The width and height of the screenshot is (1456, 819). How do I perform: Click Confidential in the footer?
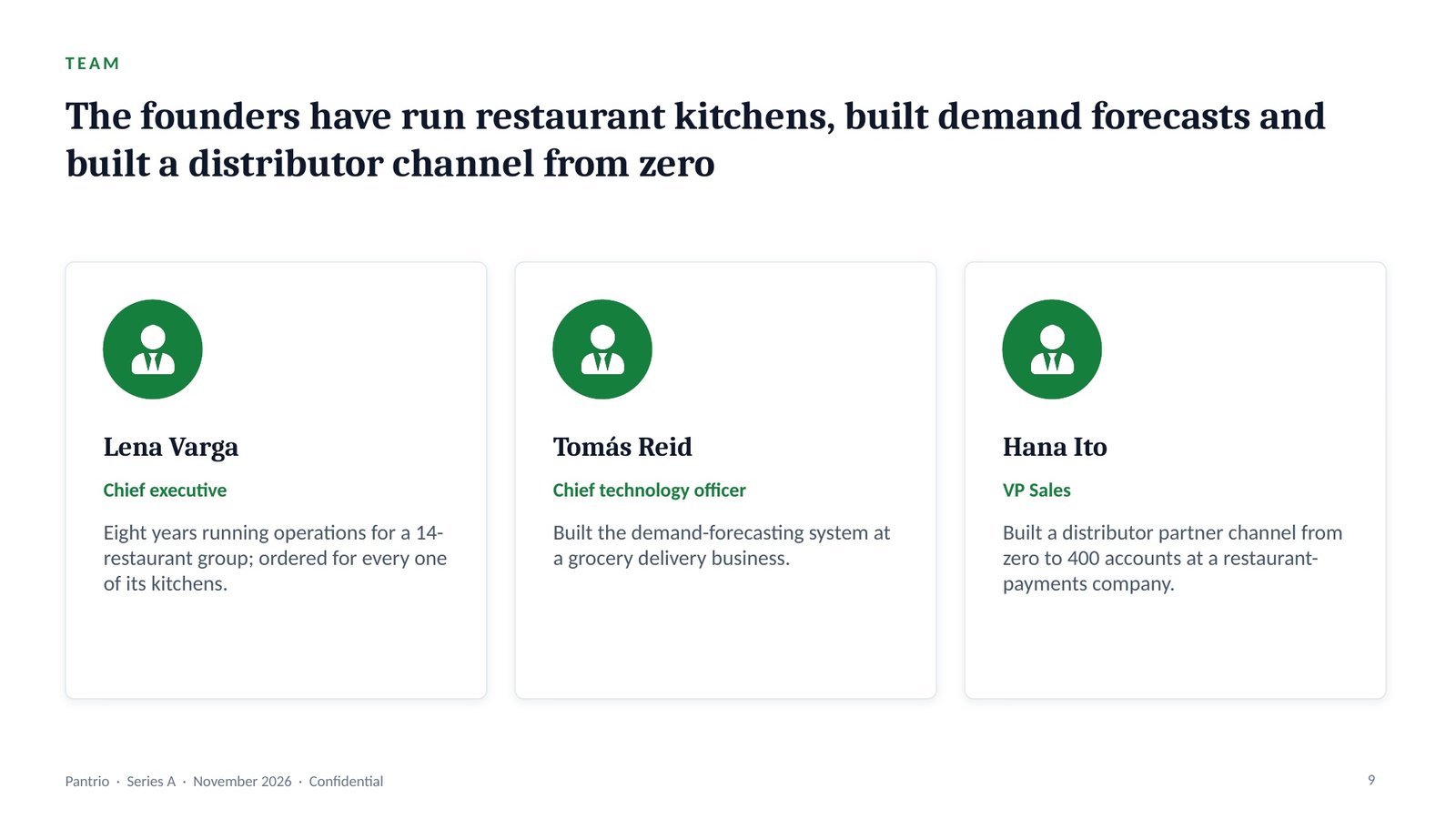tap(346, 782)
